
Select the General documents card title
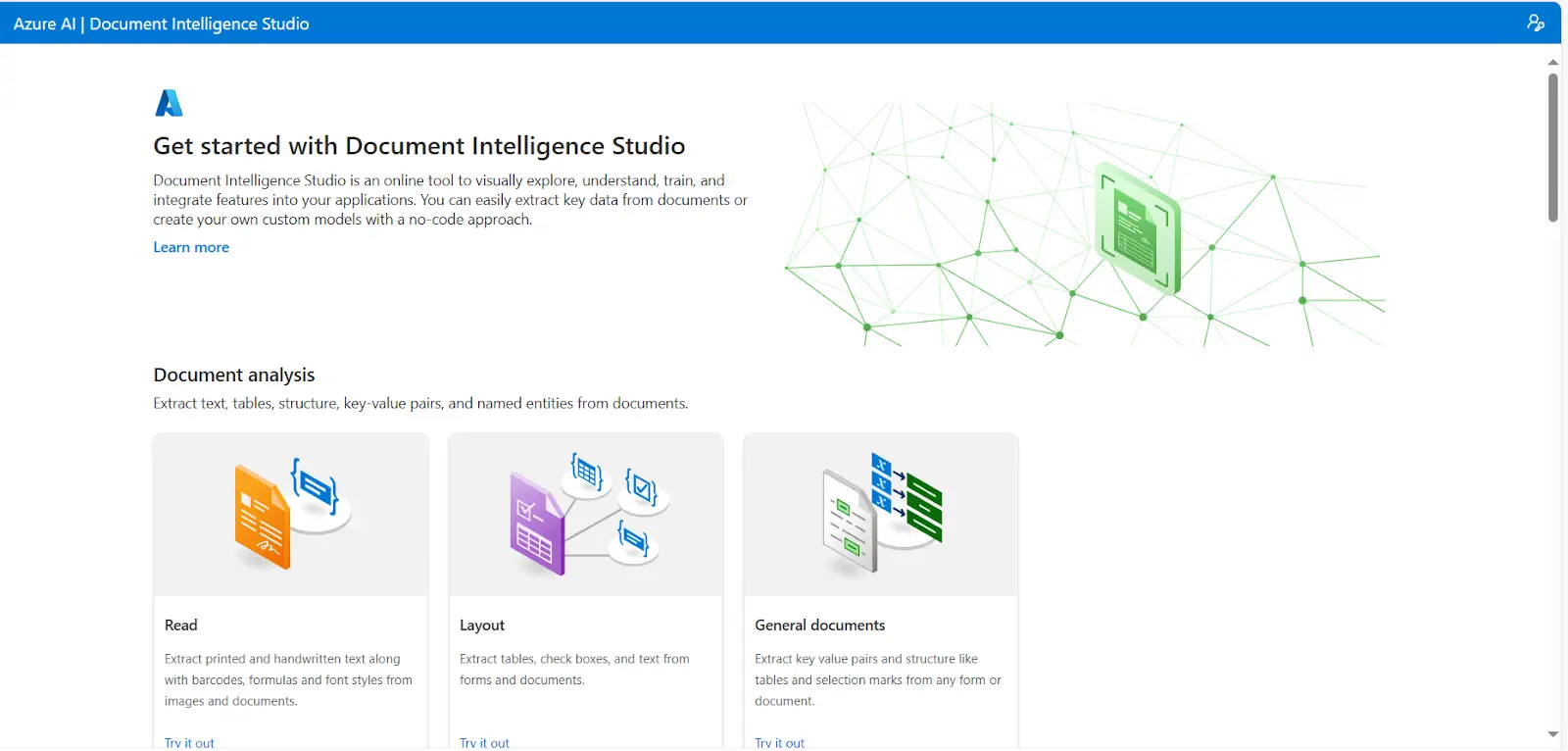(x=819, y=626)
